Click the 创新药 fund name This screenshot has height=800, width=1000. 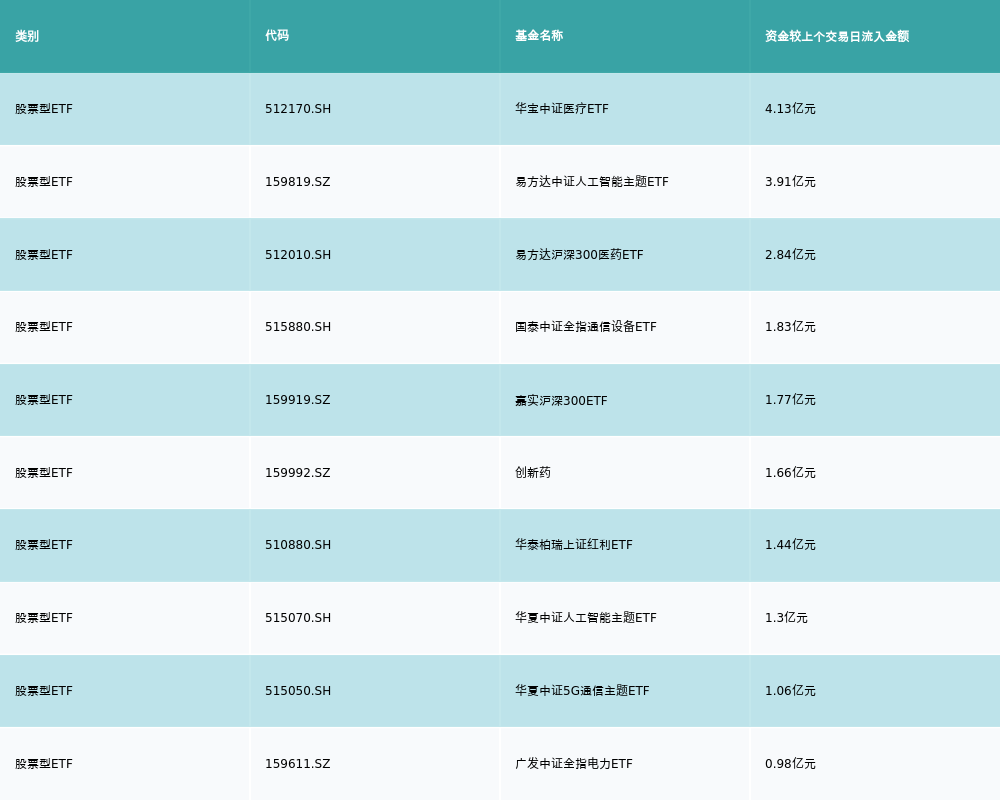(533, 473)
